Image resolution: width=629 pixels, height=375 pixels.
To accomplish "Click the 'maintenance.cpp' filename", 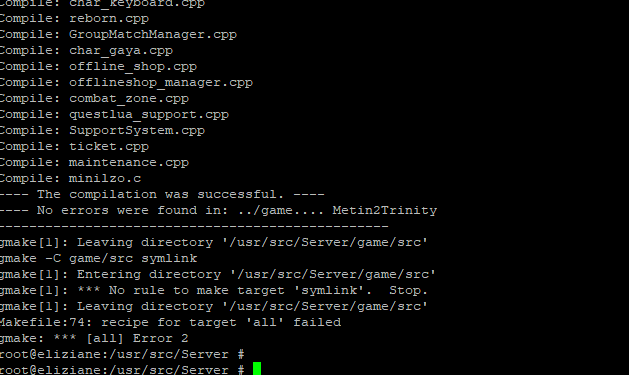I will pyautogui.click(x=129, y=162).
